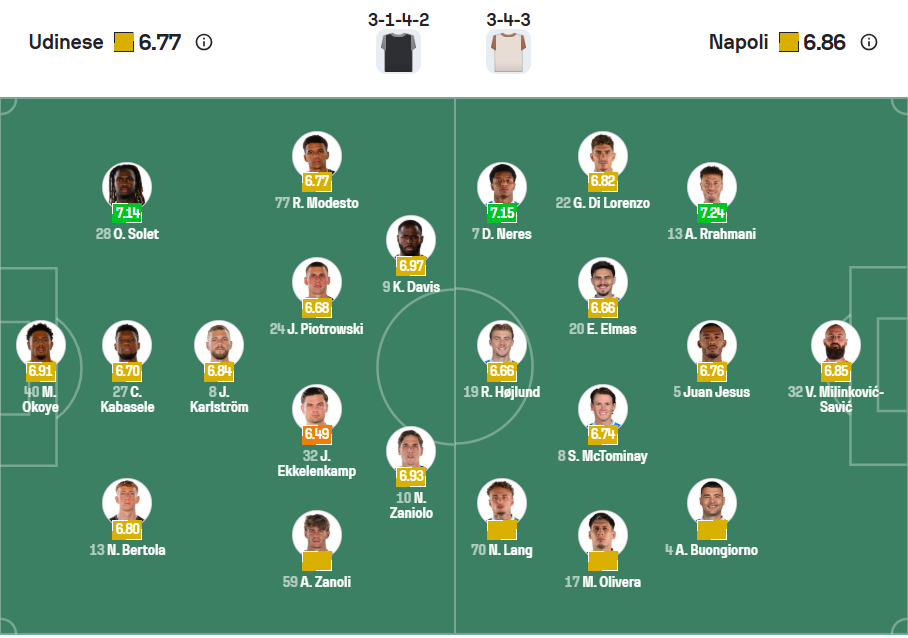Click the Udinese 6.77 team rating
The width and height of the screenshot is (908, 638).
(160, 42)
